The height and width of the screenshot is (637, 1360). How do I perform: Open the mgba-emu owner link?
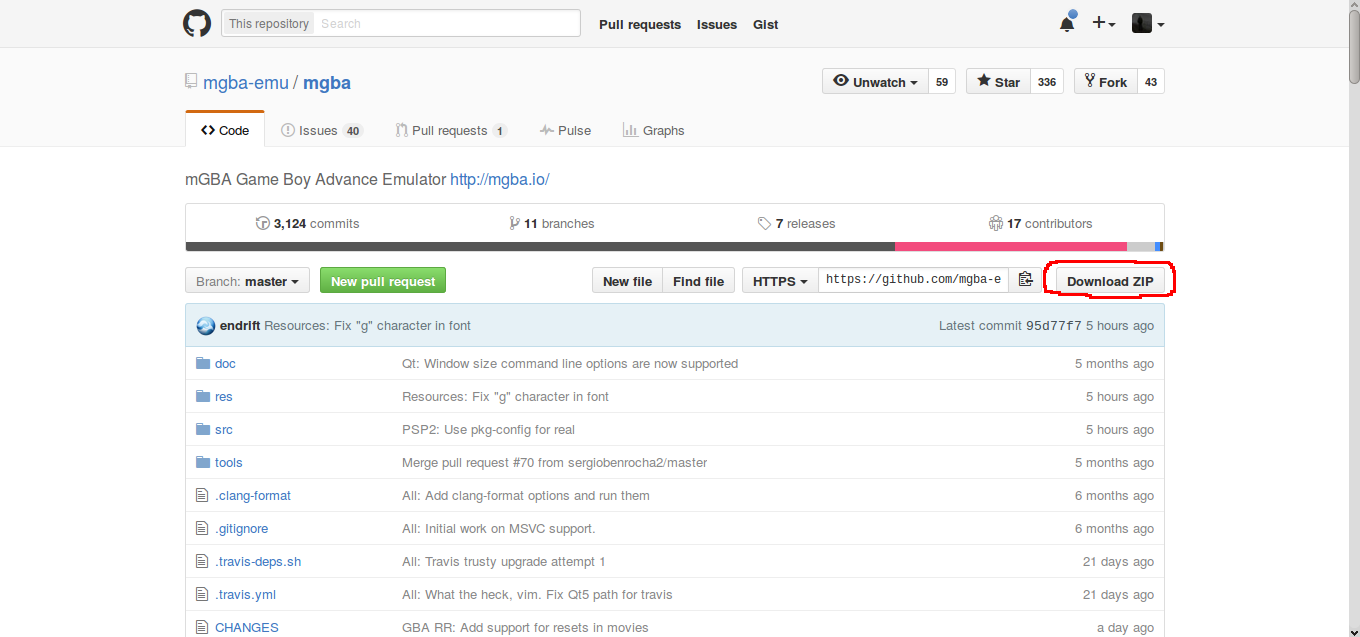(x=246, y=82)
